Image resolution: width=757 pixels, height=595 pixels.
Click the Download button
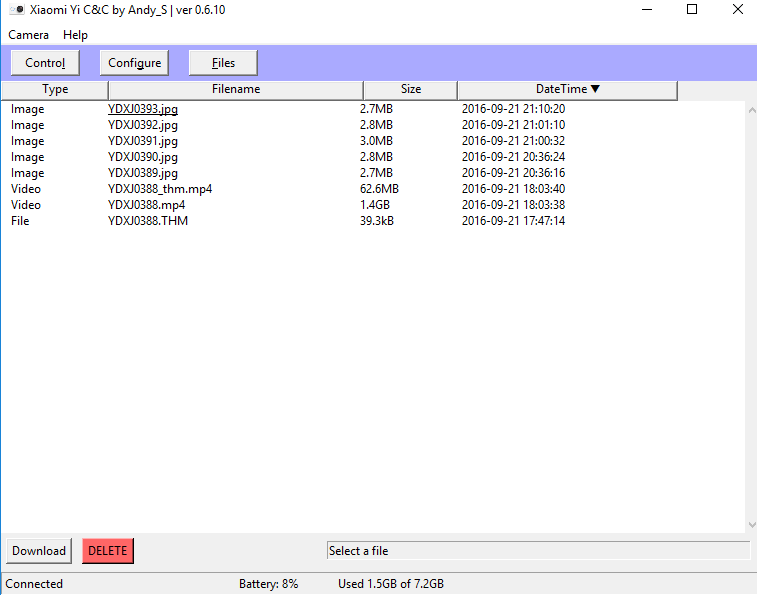[39, 551]
